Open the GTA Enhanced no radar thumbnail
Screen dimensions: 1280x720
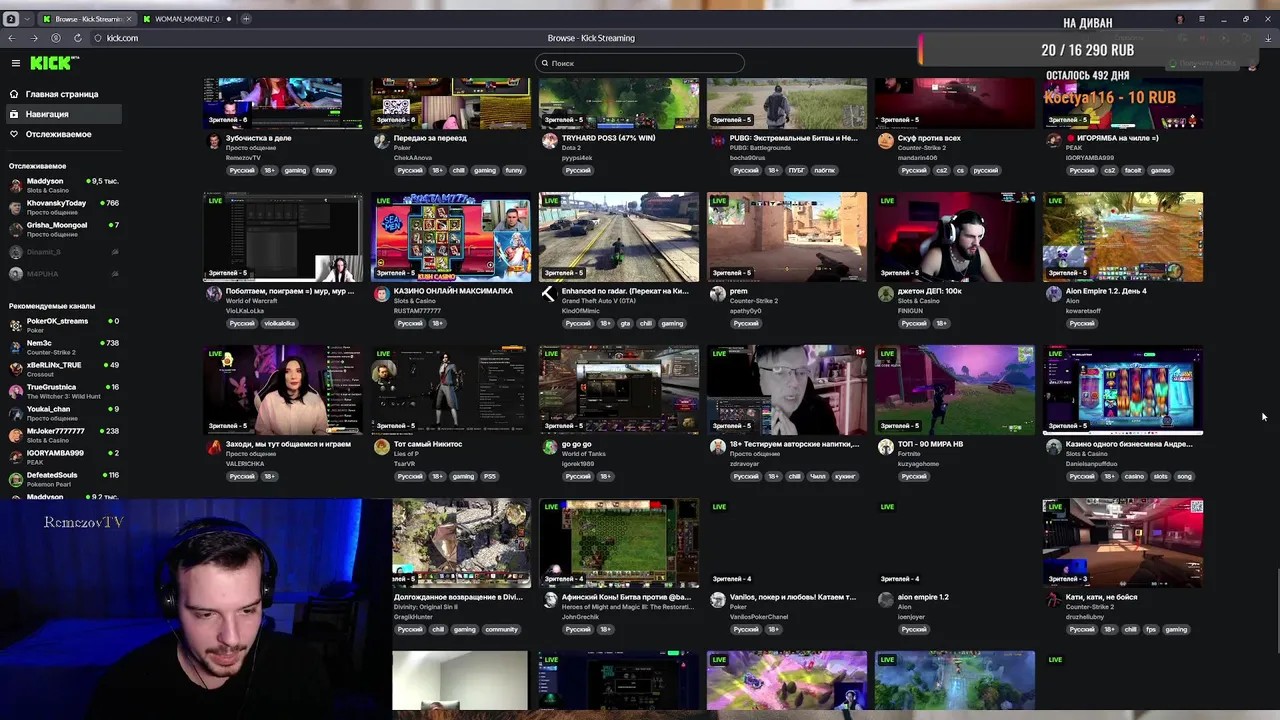click(x=619, y=237)
